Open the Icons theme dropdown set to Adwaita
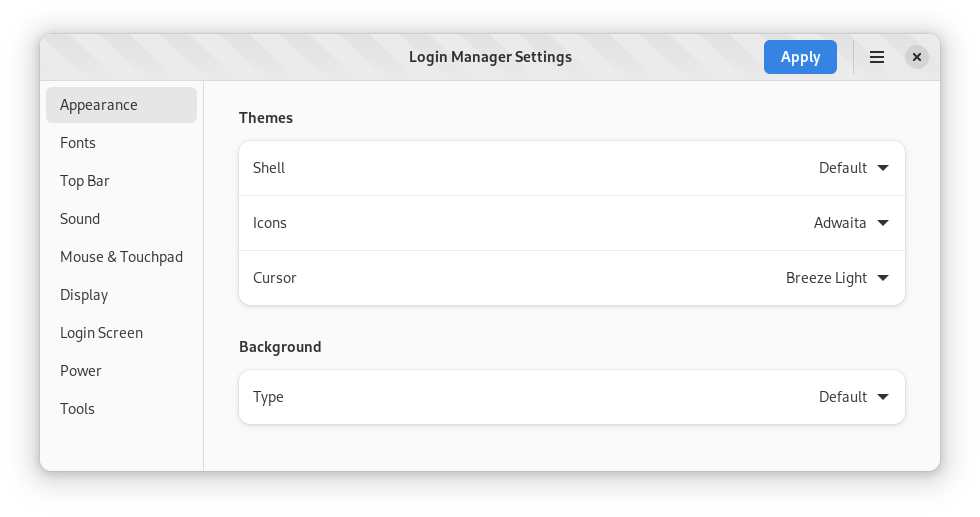Viewport: 980px width, 517px height. (x=851, y=223)
